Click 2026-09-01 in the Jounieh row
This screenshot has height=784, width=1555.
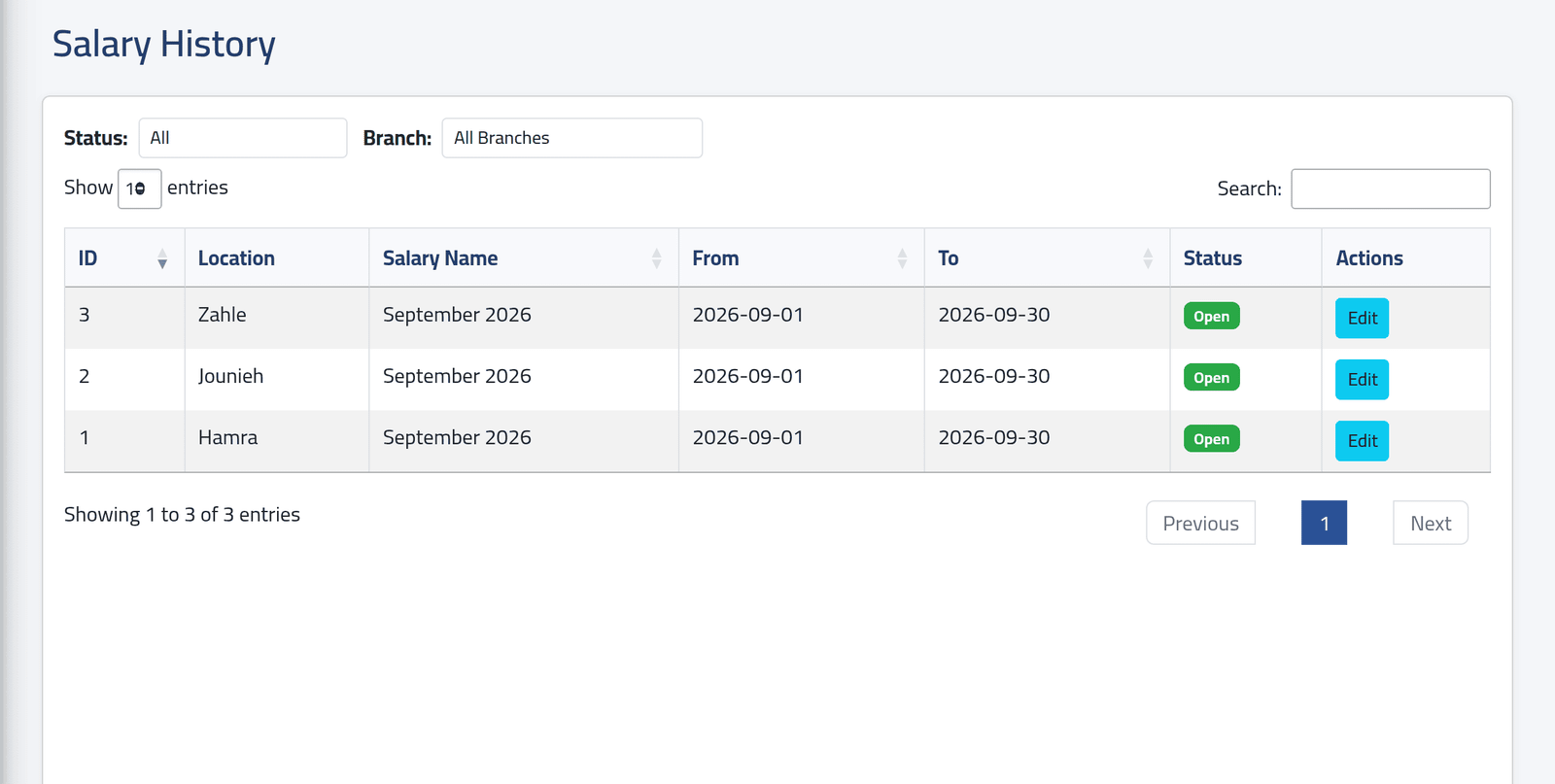pos(748,376)
